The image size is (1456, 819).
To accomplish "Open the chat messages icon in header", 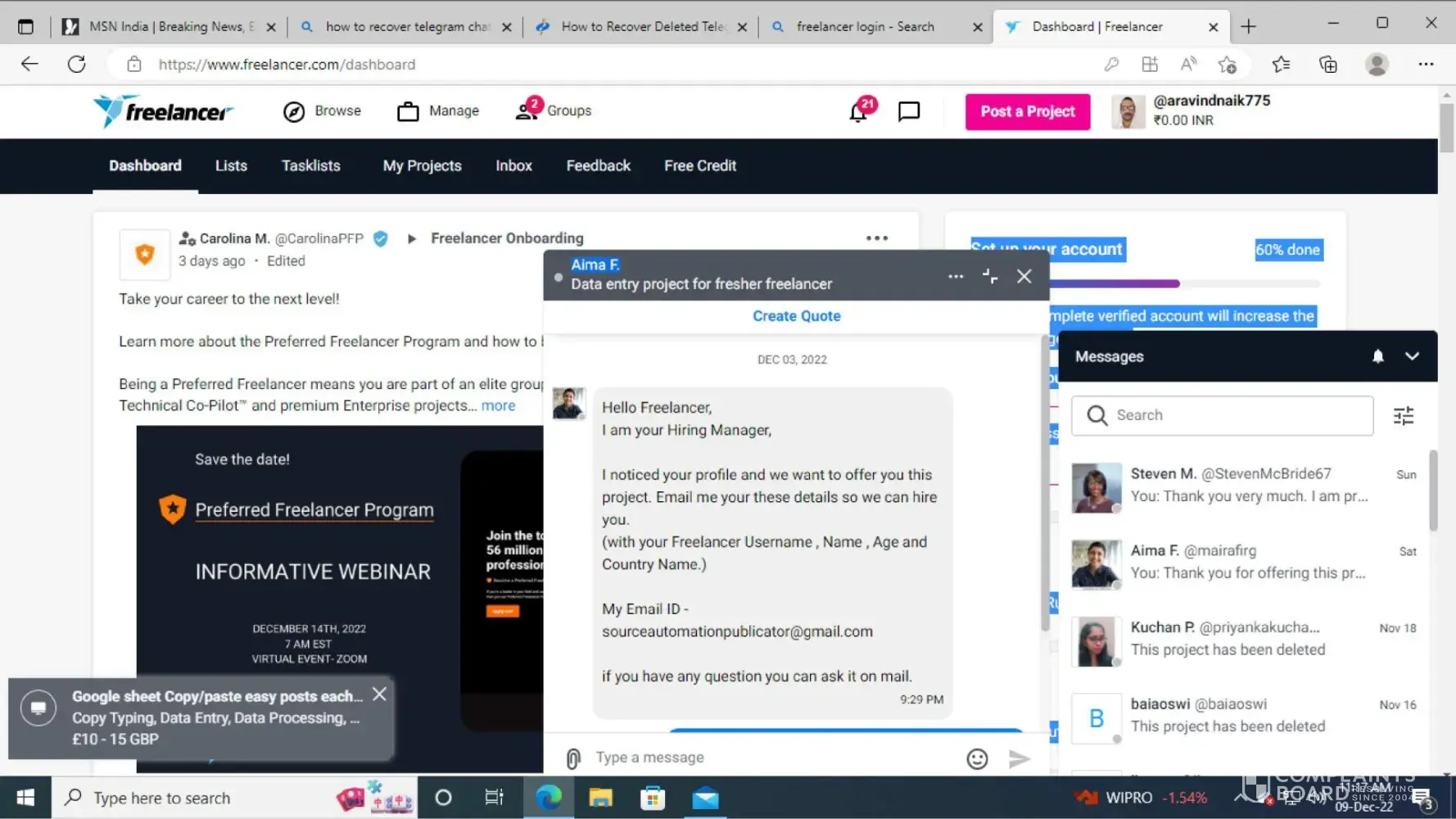I will 909,111.
